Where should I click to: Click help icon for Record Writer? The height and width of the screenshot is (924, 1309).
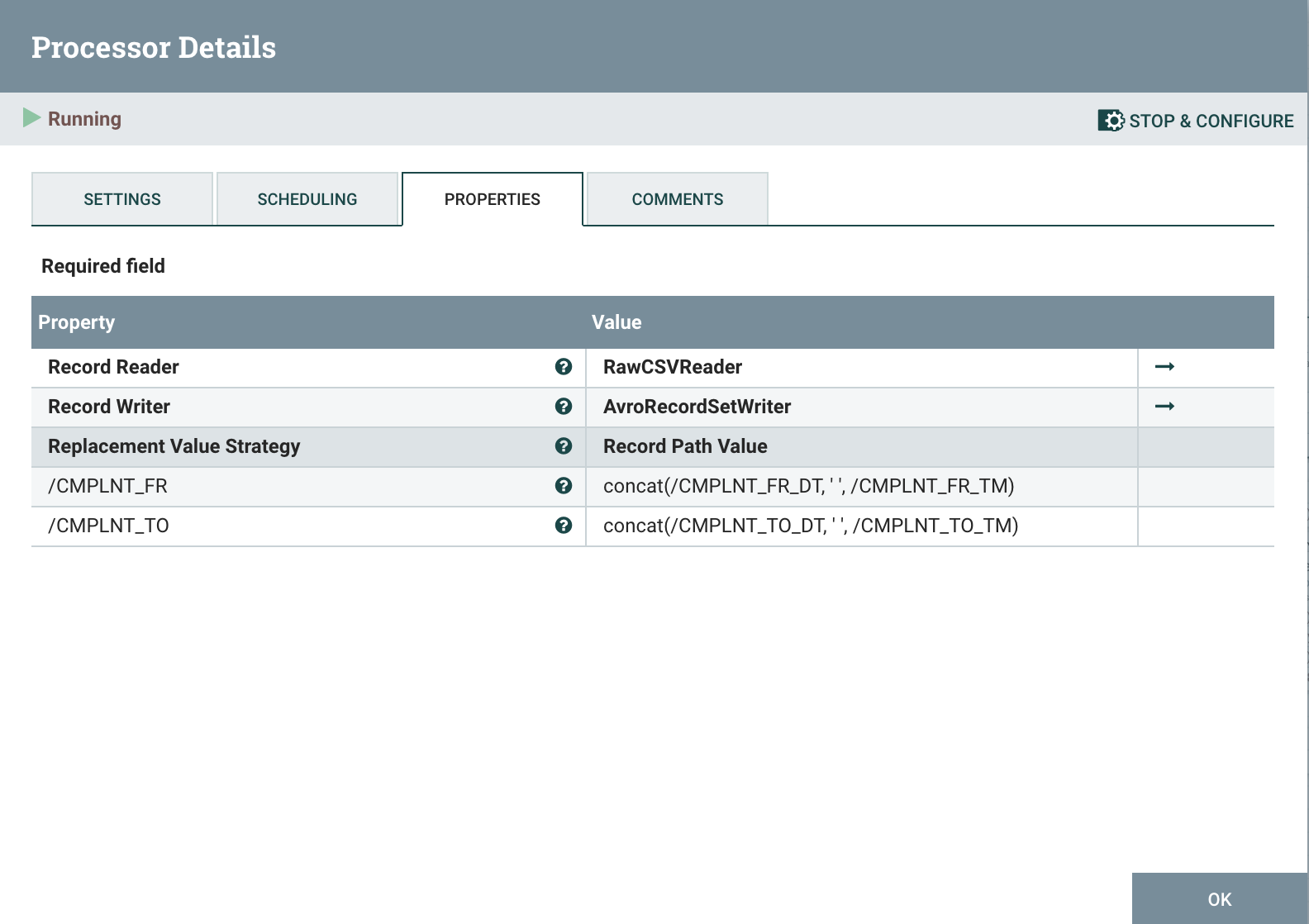(x=564, y=407)
